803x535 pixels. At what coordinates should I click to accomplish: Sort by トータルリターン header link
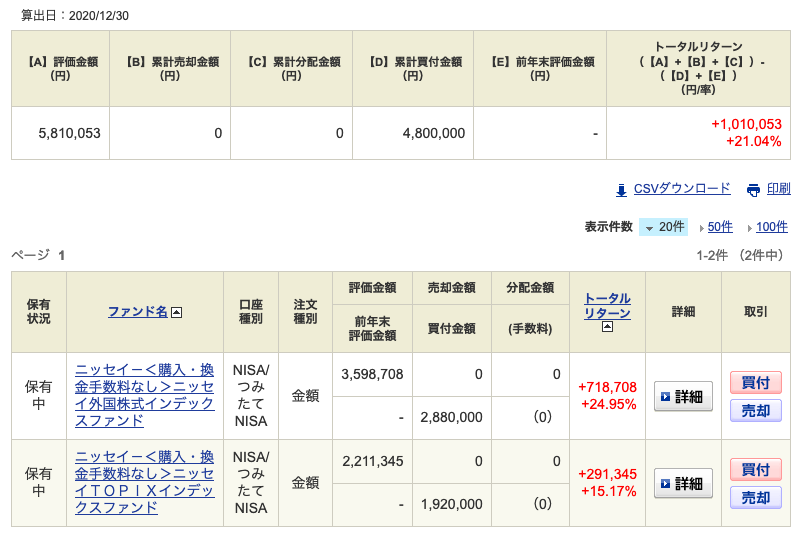[607, 306]
